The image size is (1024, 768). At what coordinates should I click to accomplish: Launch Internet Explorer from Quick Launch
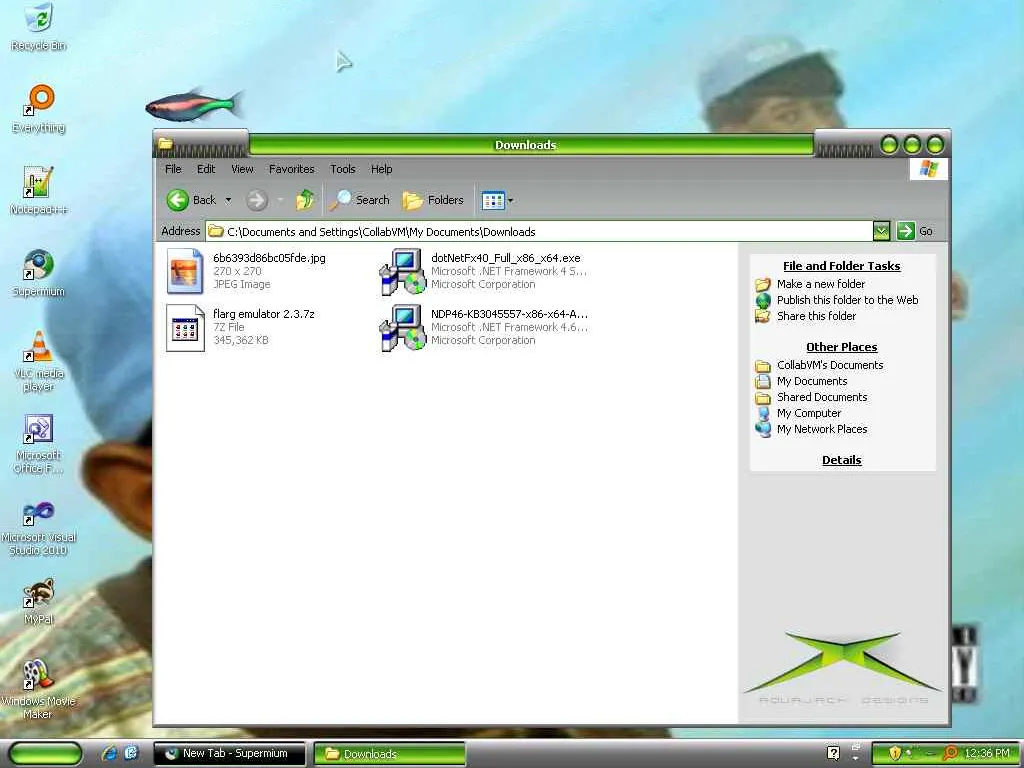pos(109,754)
